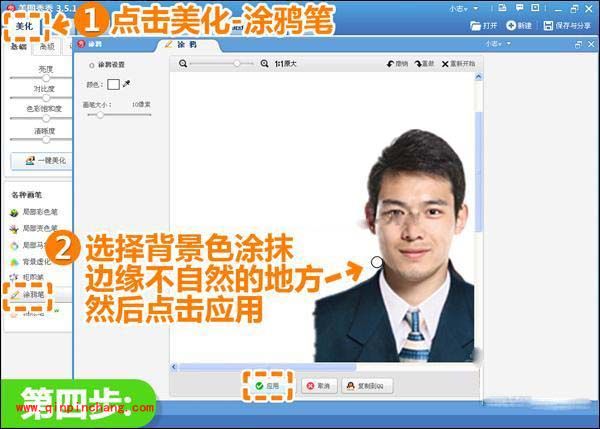Select the 涂鸦 tab in the doodle window
This screenshot has height=429, width=600.
(188, 45)
